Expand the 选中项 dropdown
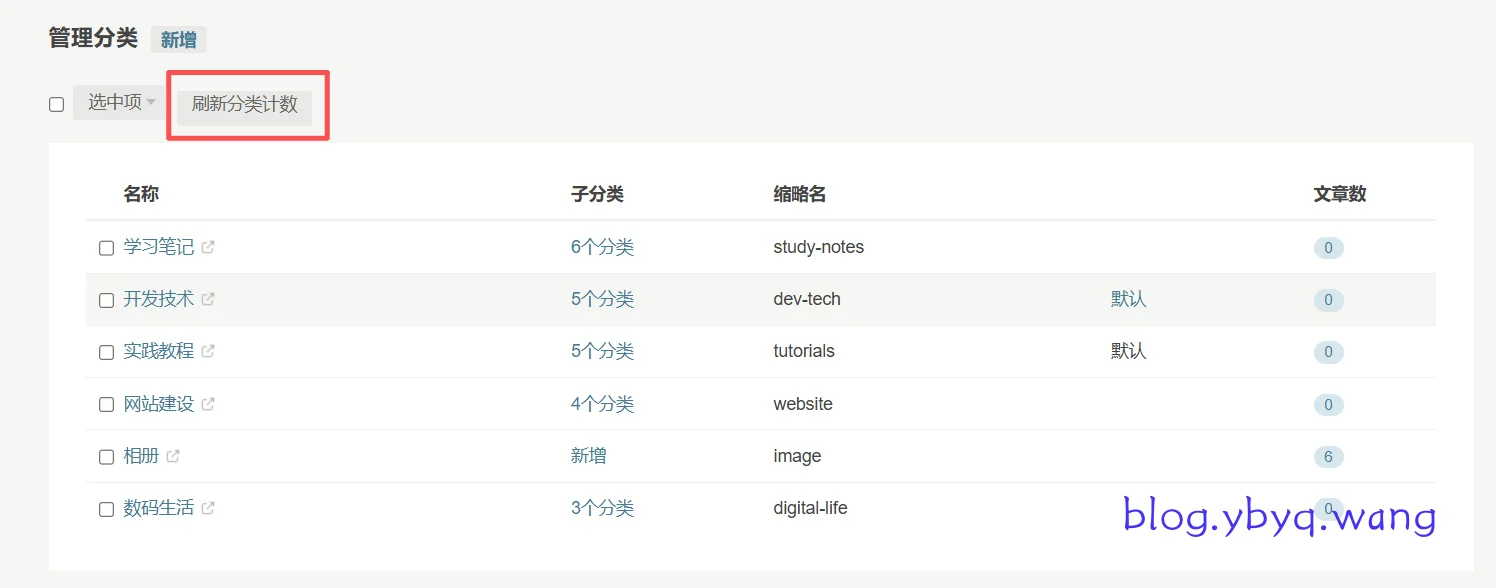Image resolution: width=1496 pixels, height=588 pixels. [x=121, y=102]
